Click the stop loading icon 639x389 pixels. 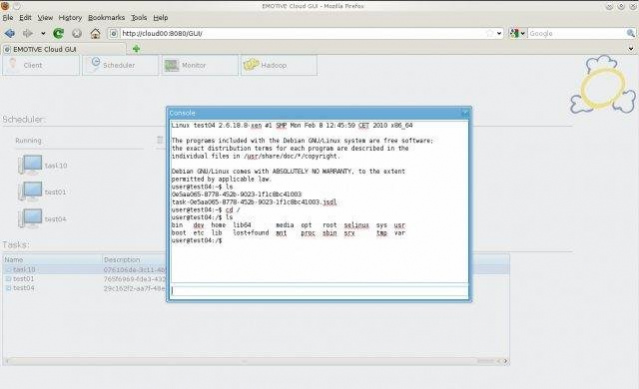point(77,33)
